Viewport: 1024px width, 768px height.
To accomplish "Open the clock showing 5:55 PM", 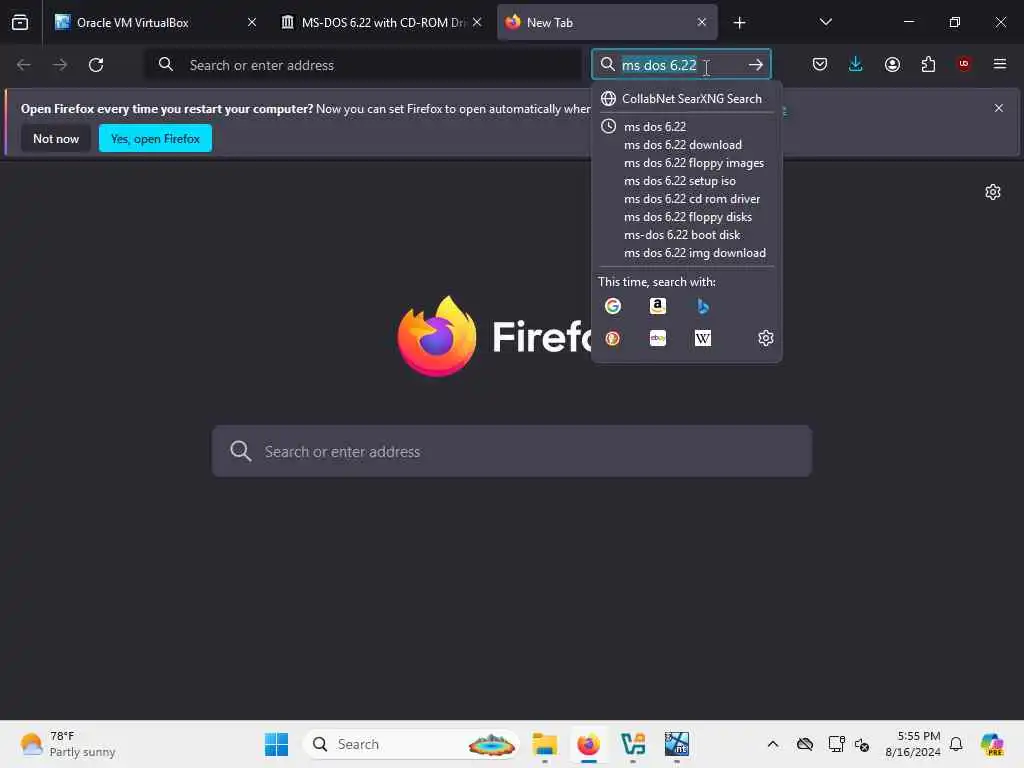I will [912, 744].
